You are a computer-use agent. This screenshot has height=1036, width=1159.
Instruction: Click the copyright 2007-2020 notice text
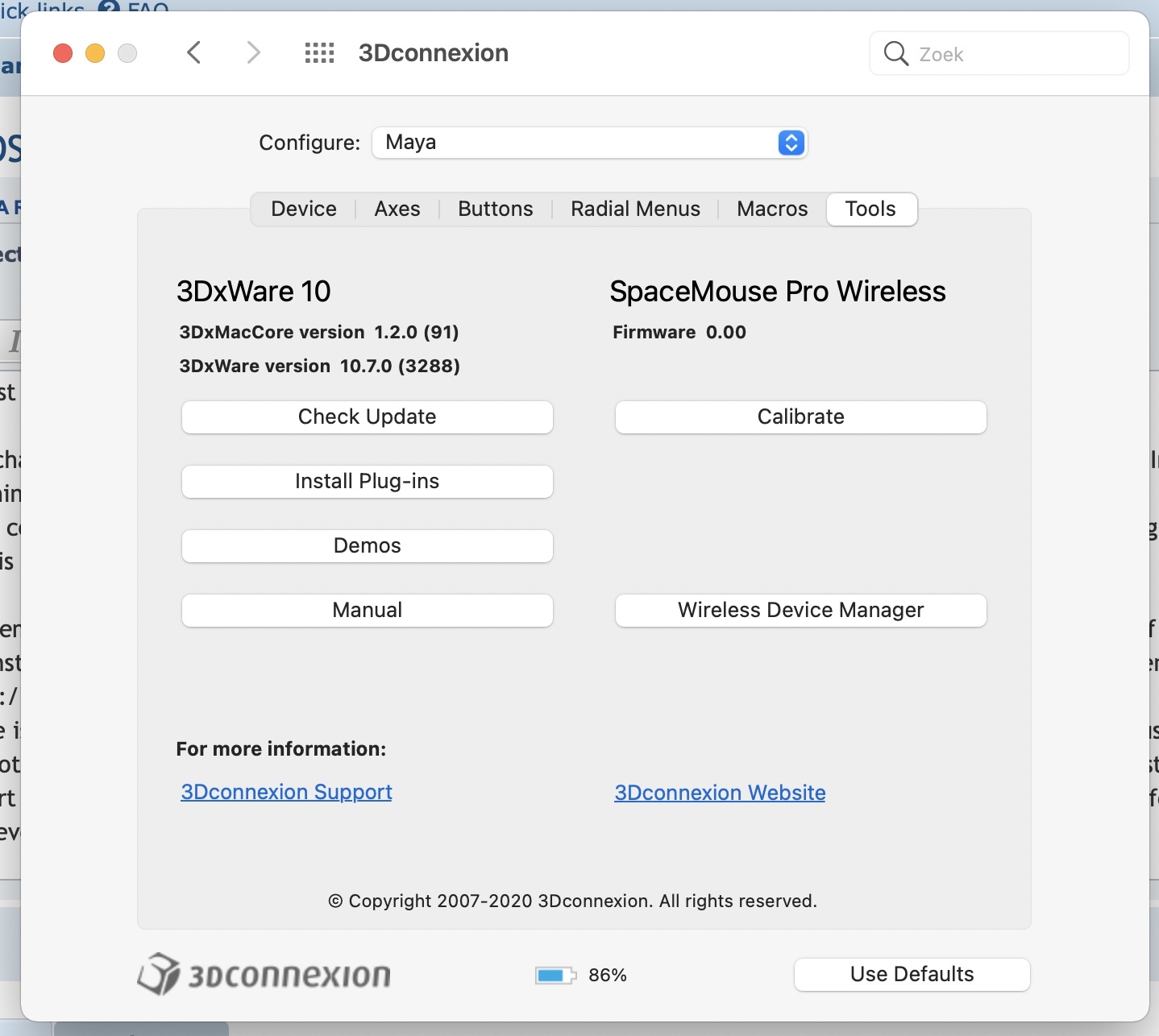pos(572,901)
